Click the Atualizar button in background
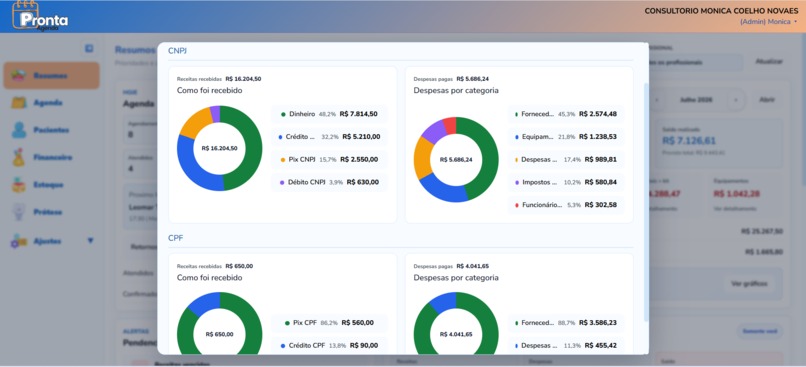 coord(769,62)
